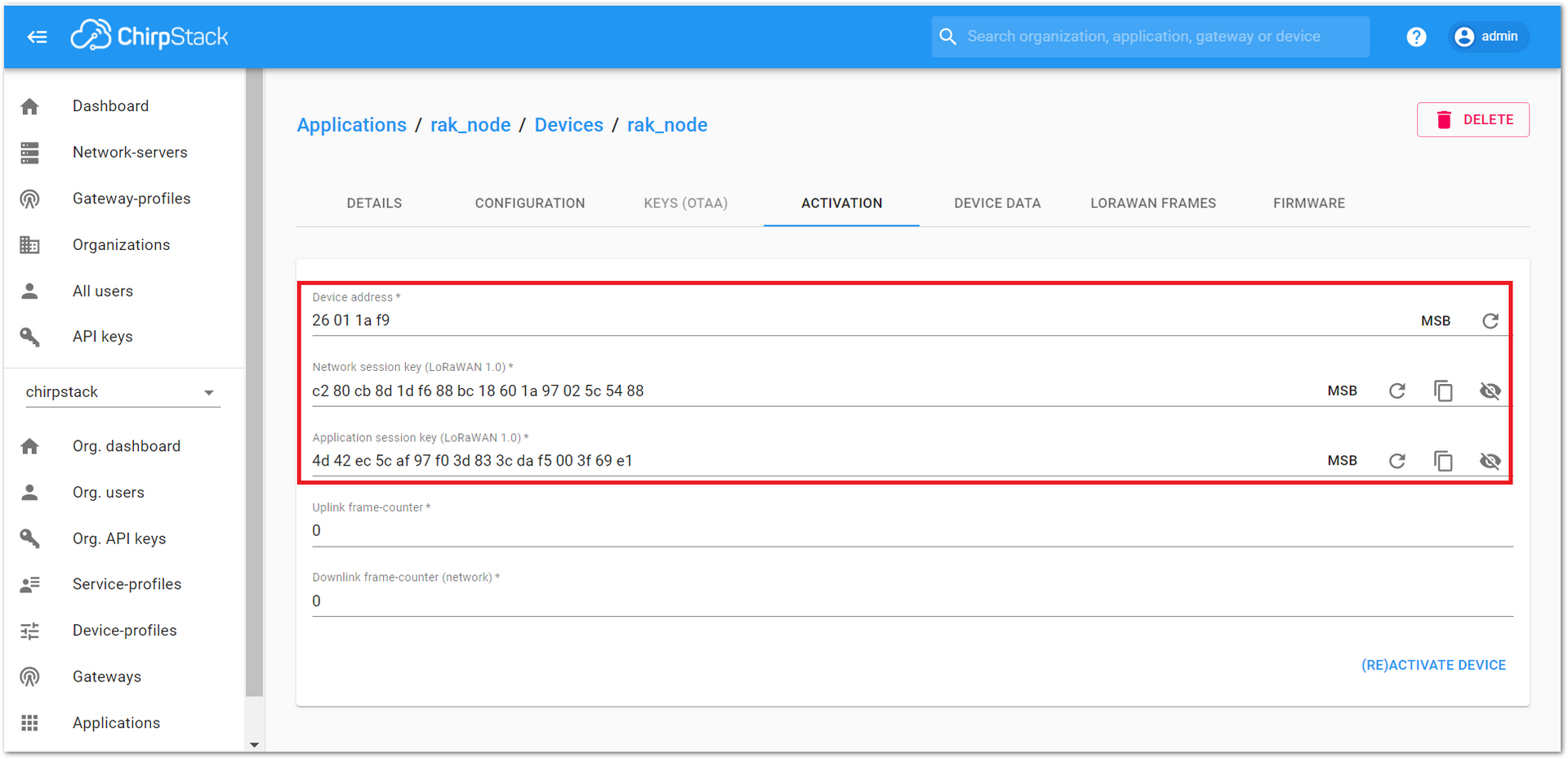
Task: Open the LORAWAN FRAMES tab
Action: click(1153, 203)
